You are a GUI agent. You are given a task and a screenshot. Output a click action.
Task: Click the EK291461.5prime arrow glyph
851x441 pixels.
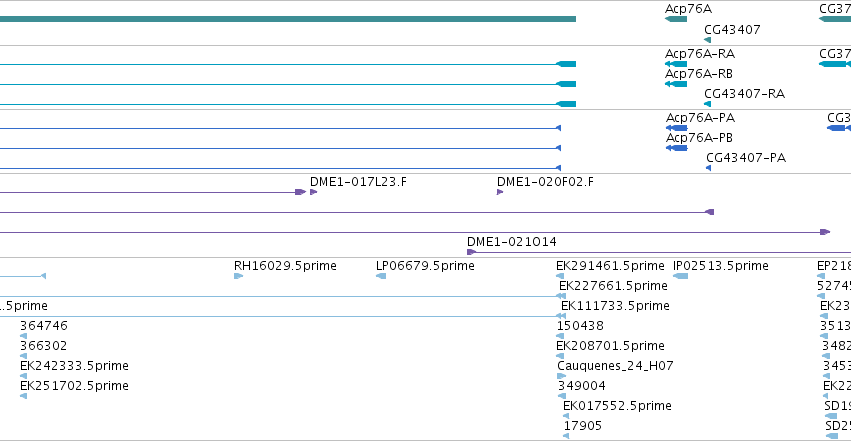560,276
